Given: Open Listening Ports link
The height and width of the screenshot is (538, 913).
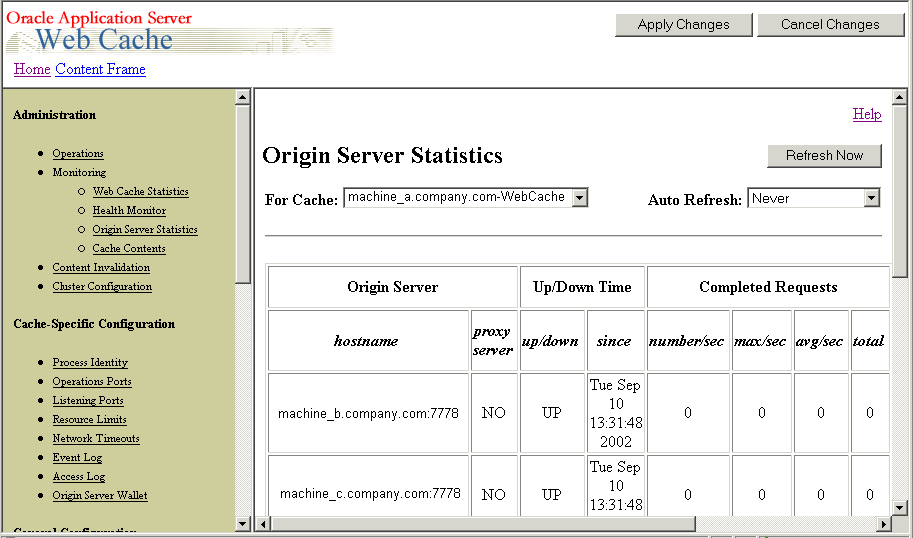Looking at the screenshot, I should pos(88,401).
